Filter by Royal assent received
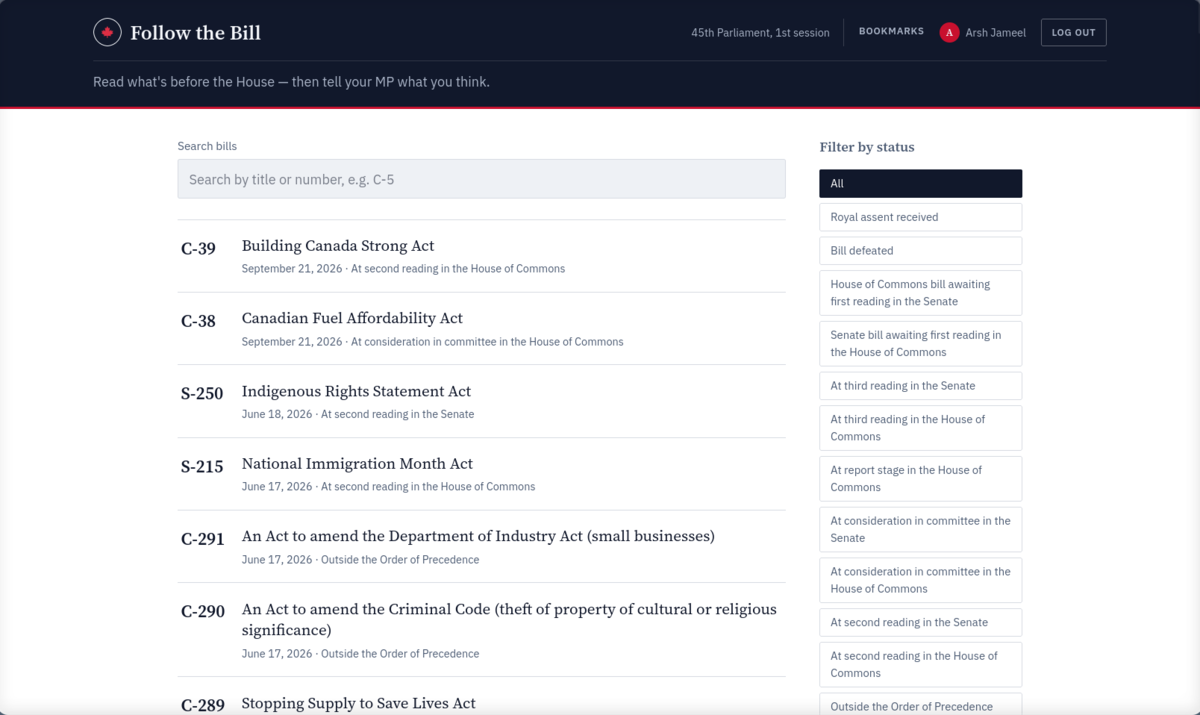This screenshot has width=1200, height=715. point(920,217)
